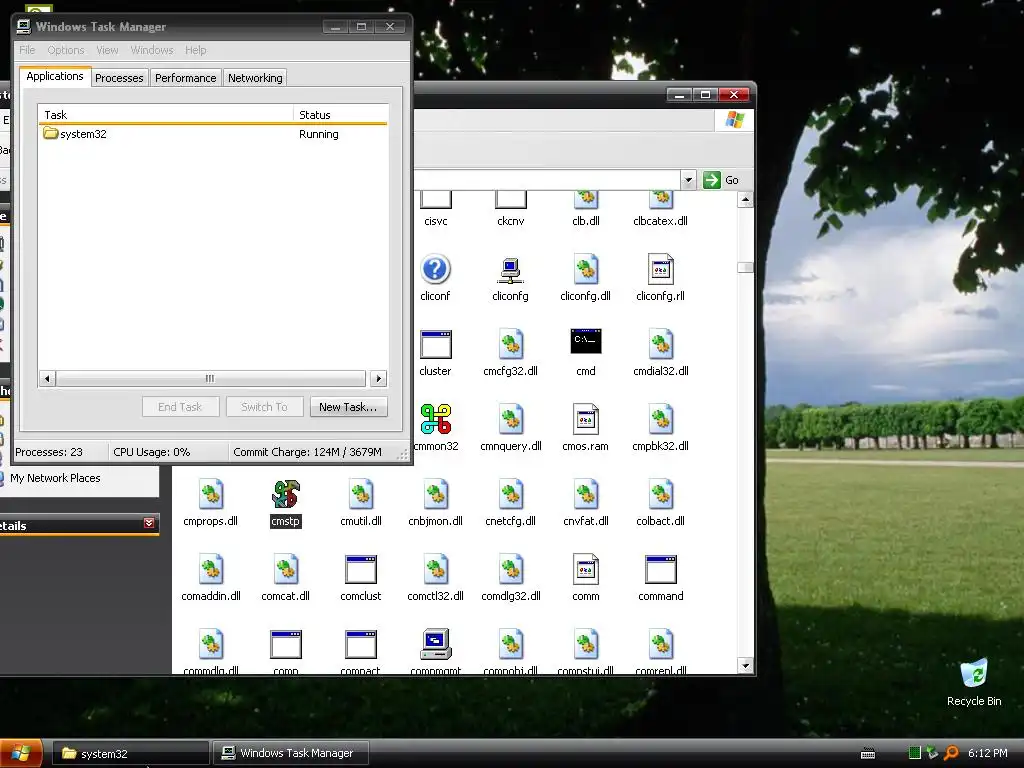1024x768 pixels.
Task: Click the Status column header
Action: click(x=340, y=114)
